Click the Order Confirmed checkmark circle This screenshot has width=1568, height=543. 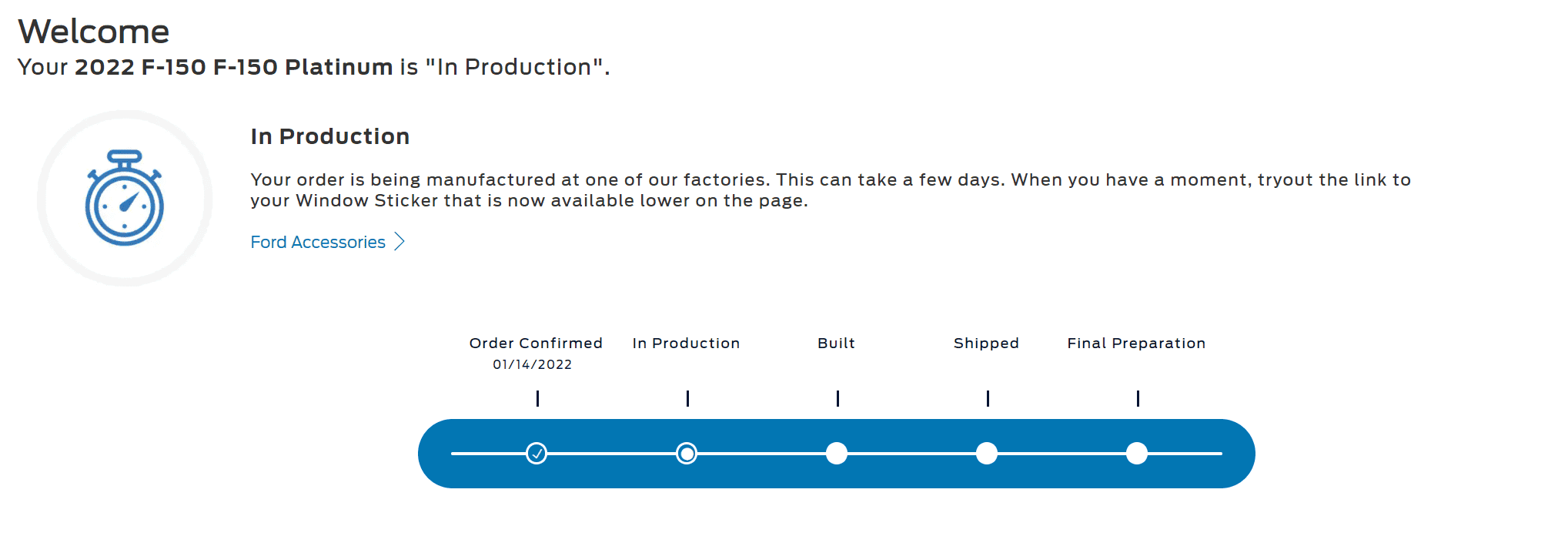pyautogui.click(x=537, y=454)
